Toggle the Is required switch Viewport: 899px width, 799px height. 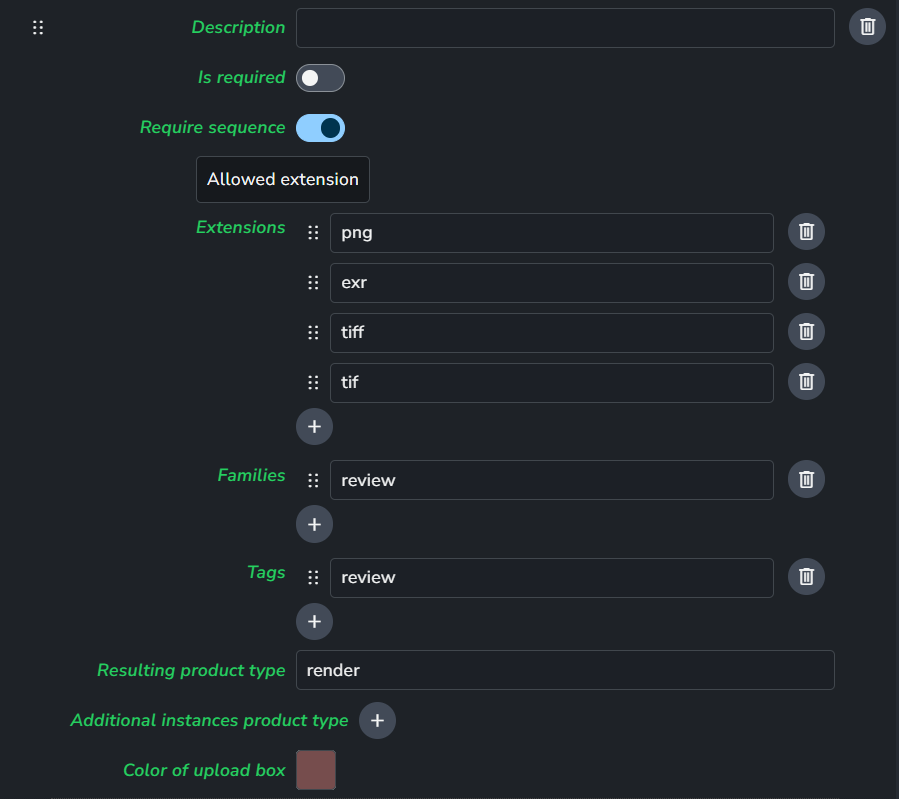click(x=320, y=78)
